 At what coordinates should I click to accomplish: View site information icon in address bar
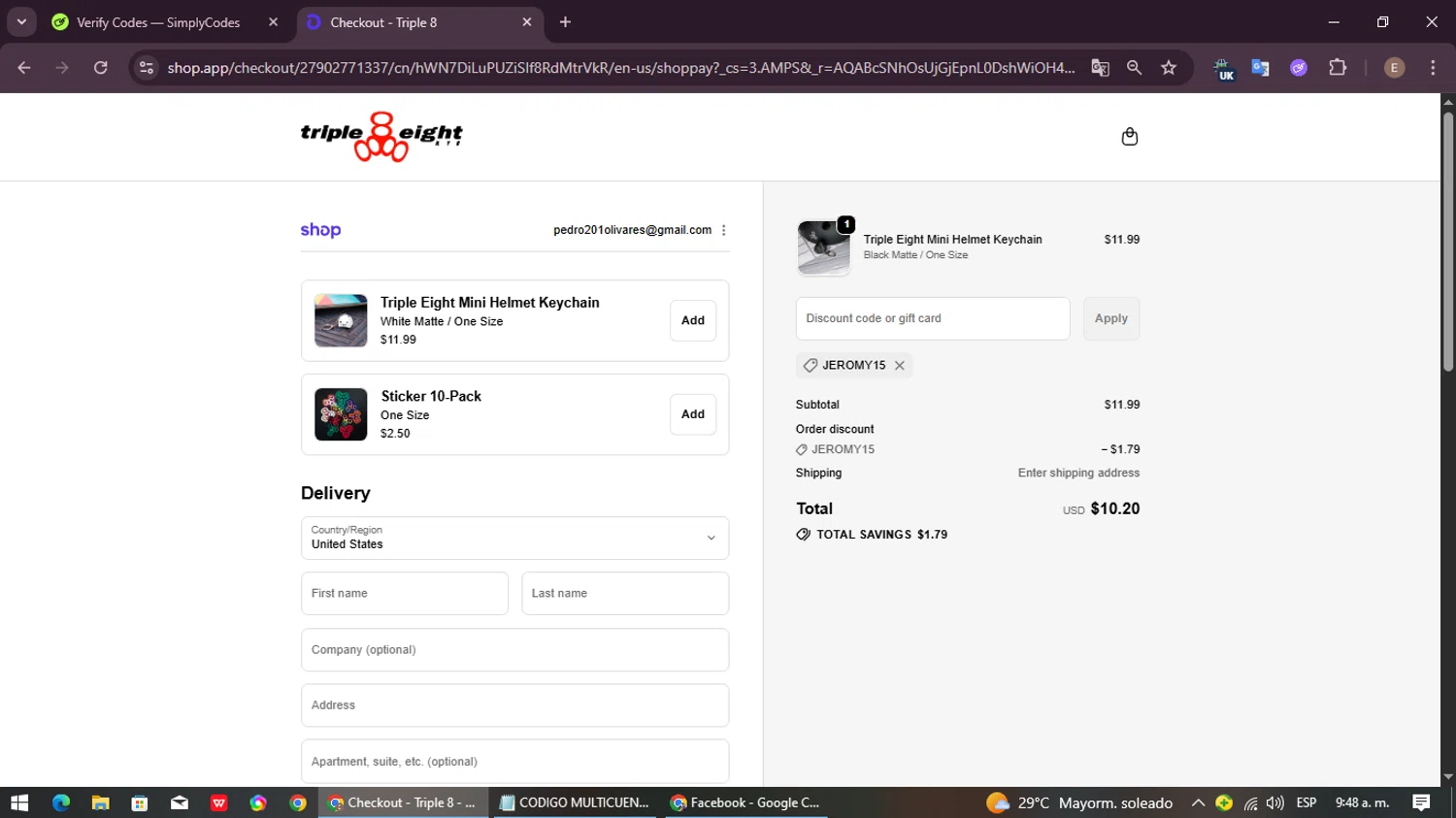coord(147,68)
